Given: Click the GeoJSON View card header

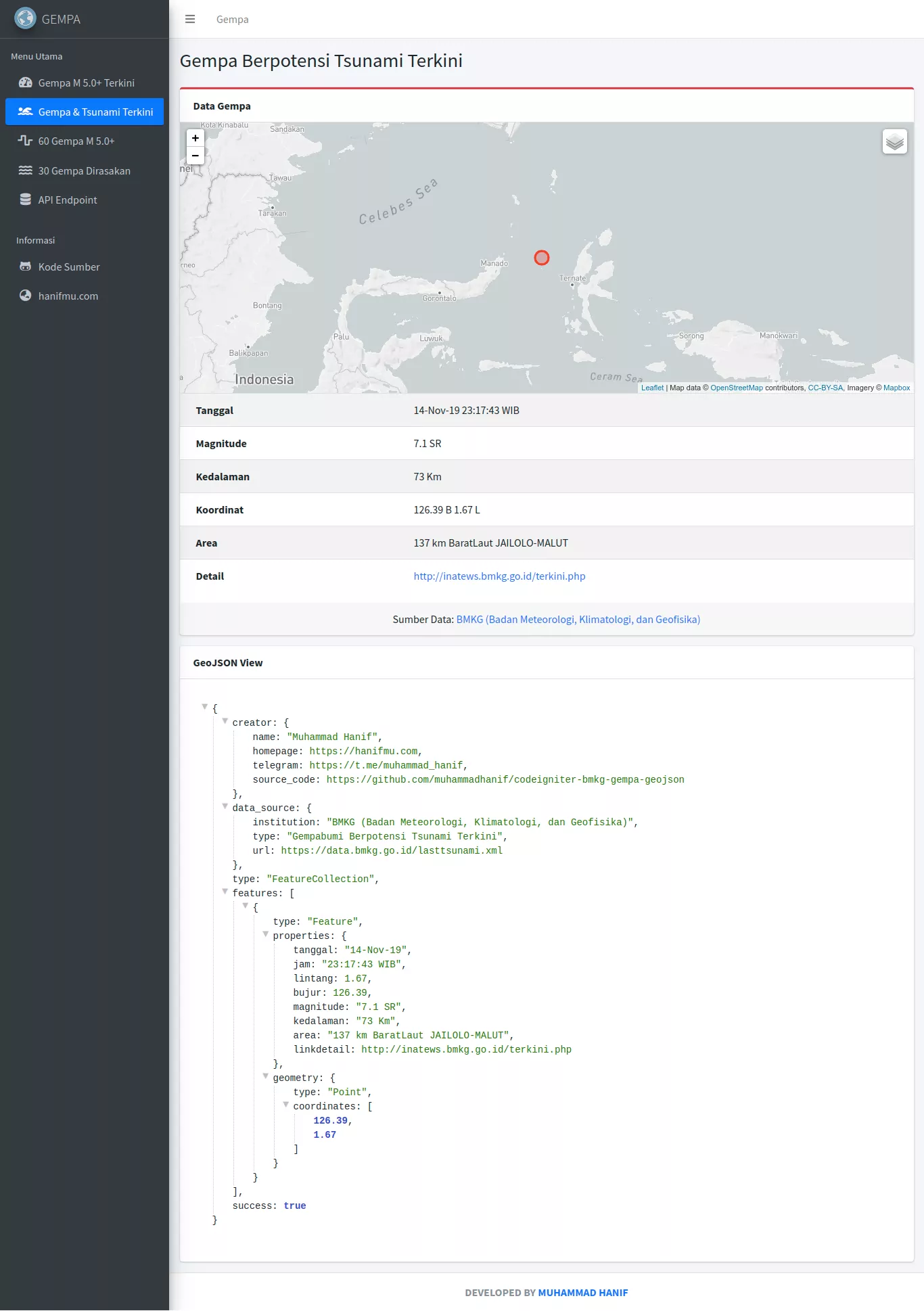Looking at the screenshot, I should (547, 663).
